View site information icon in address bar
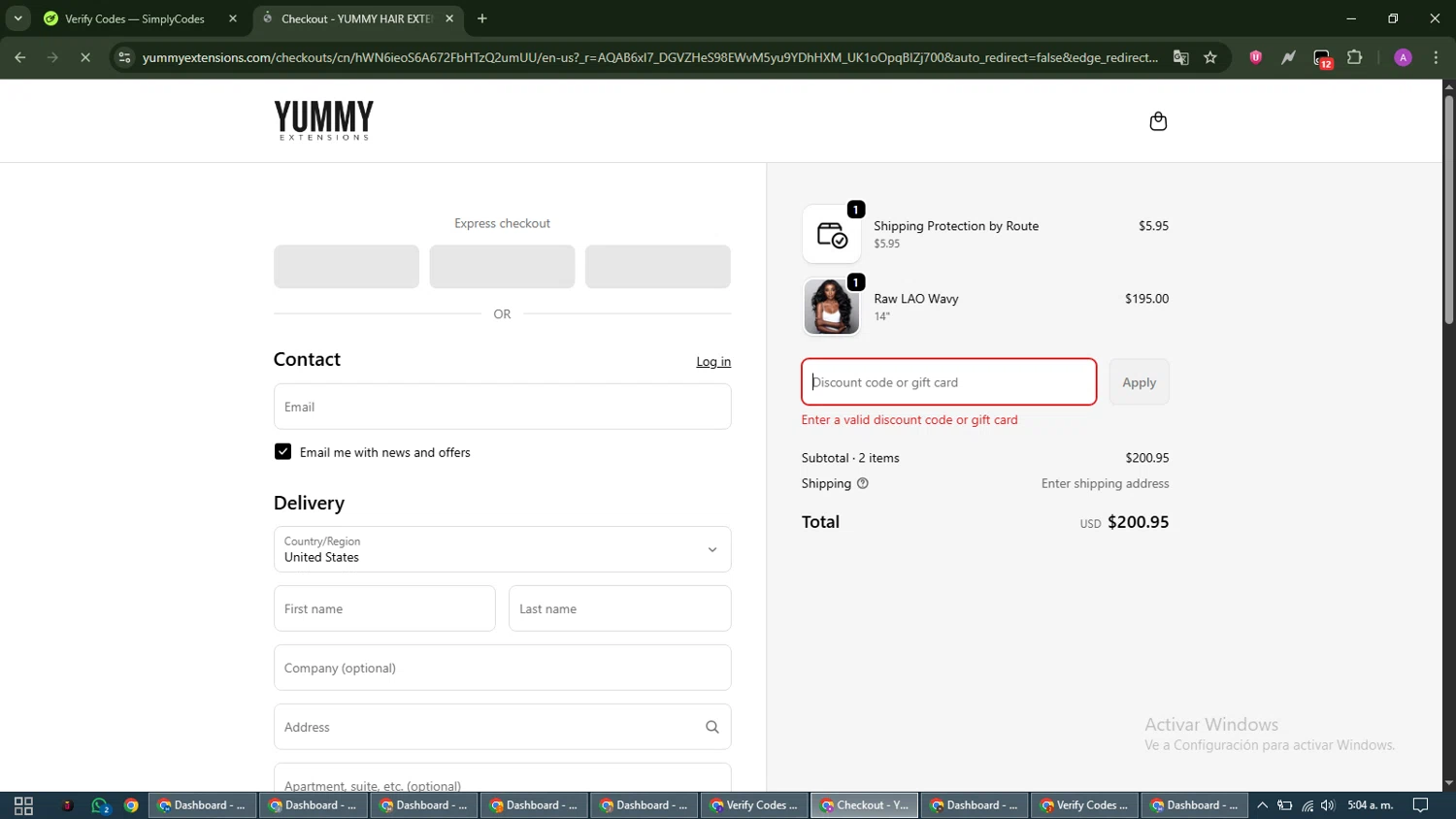This screenshot has height=819, width=1456. [123, 57]
